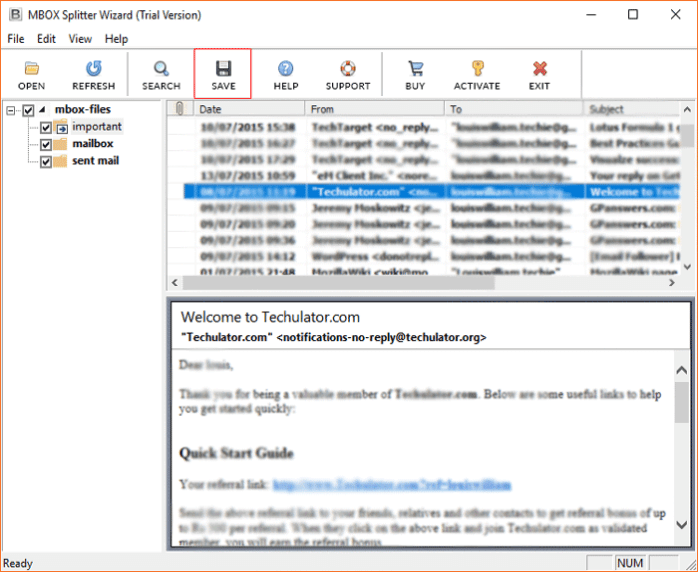Open the Help menu
Image resolution: width=698 pixels, height=572 pixels.
click(116, 39)
